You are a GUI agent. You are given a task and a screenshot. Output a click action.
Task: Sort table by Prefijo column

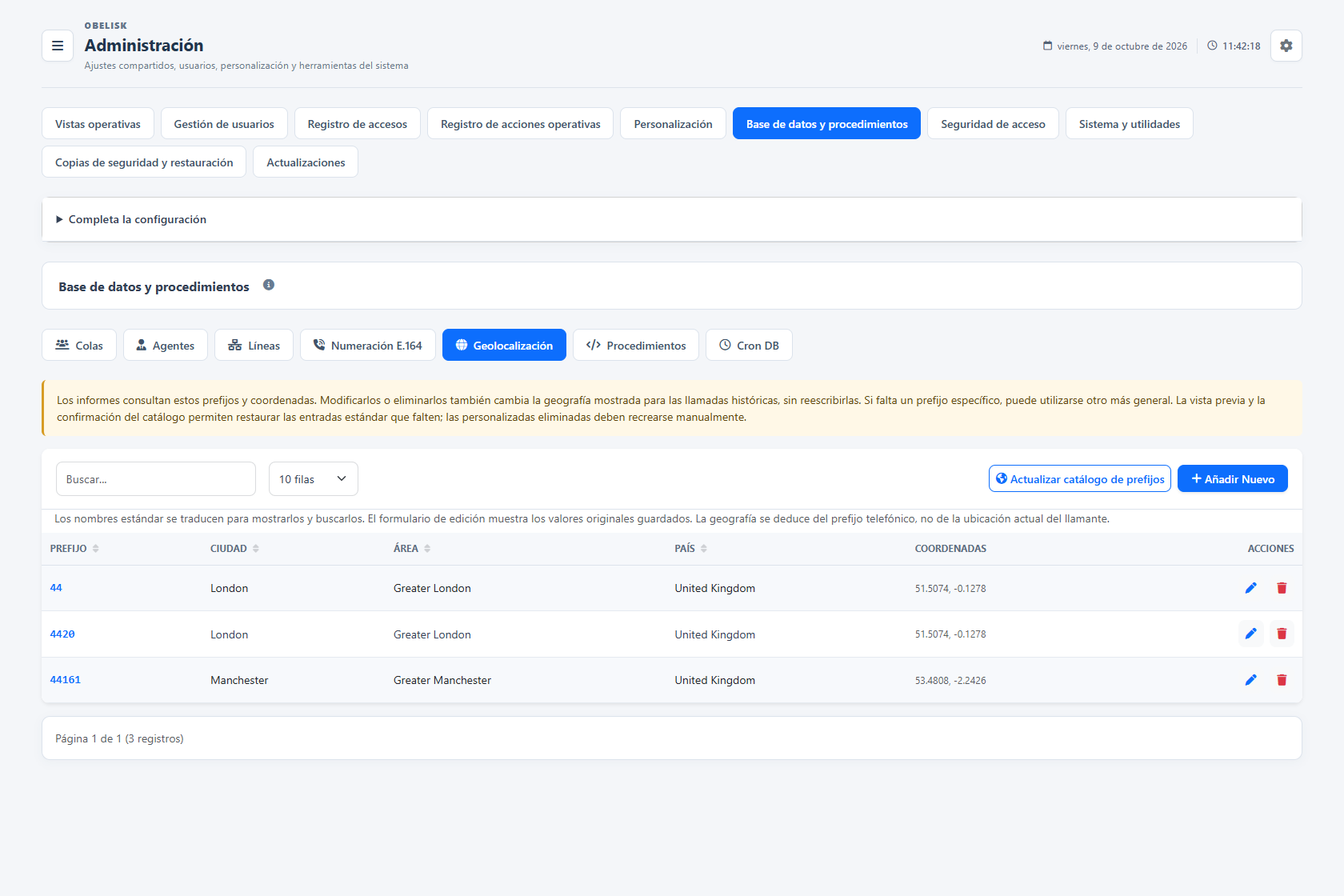tap(74, 549)
